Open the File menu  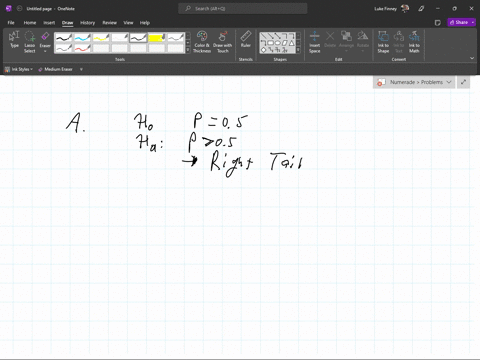point(11,23)
